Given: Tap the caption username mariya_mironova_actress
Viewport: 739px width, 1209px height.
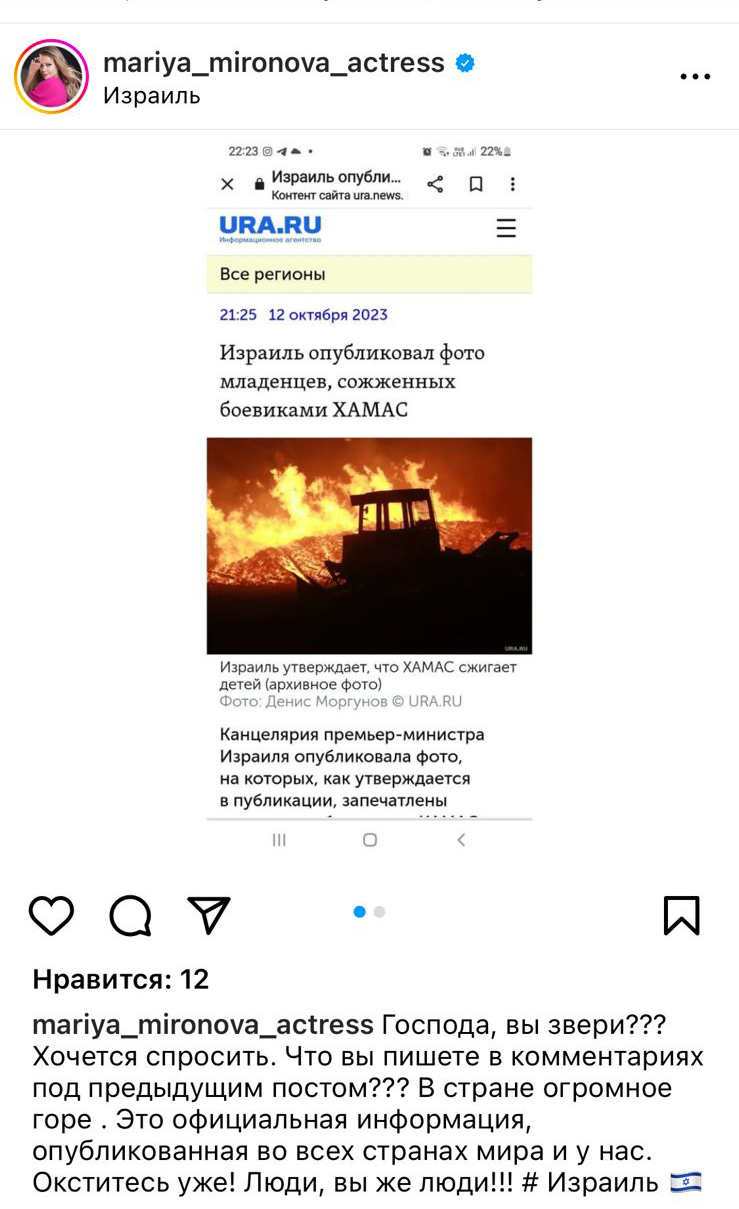Looking at the screenshot, I should tap(203, 1025).
